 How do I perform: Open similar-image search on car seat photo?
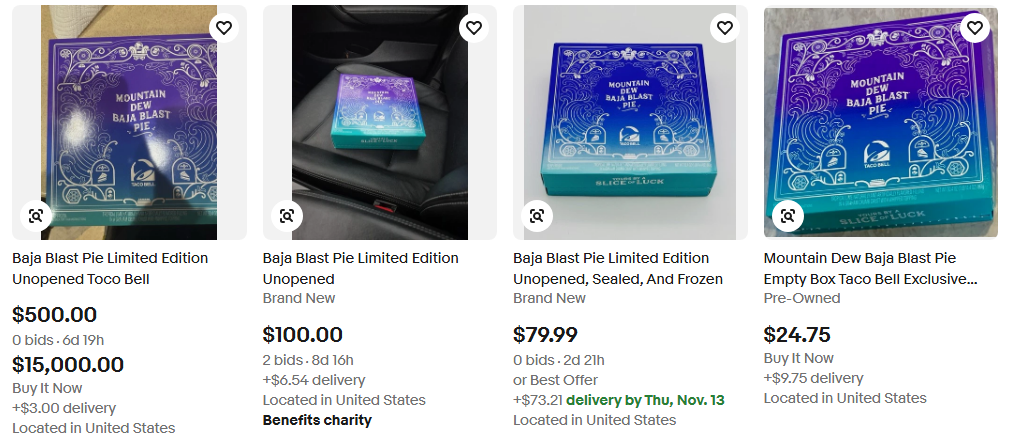(286, 216)
